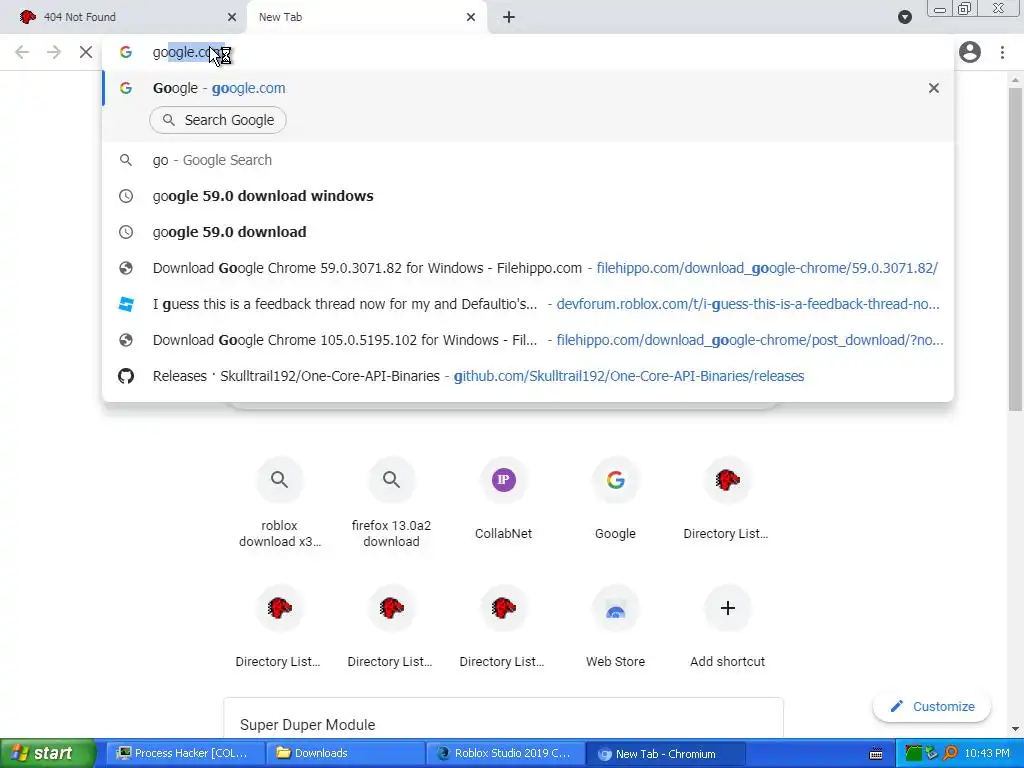Image resolution: width=1024 pixels, height=768 pixels.
Task: Click the keyboard icon in the taskbar
Action: click(876, 754)
